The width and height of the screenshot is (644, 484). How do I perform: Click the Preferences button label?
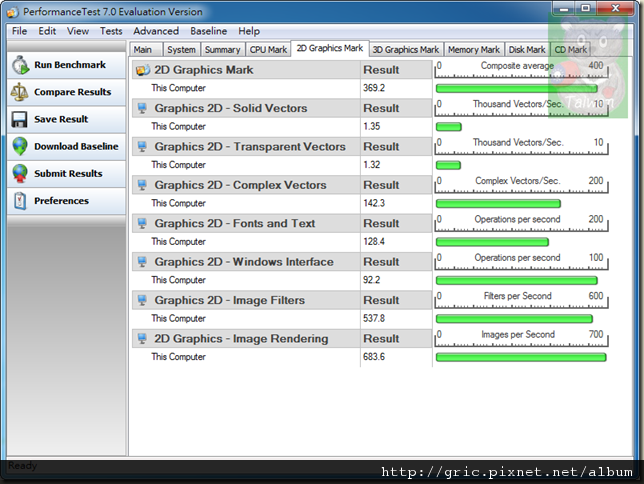(61, 201)
